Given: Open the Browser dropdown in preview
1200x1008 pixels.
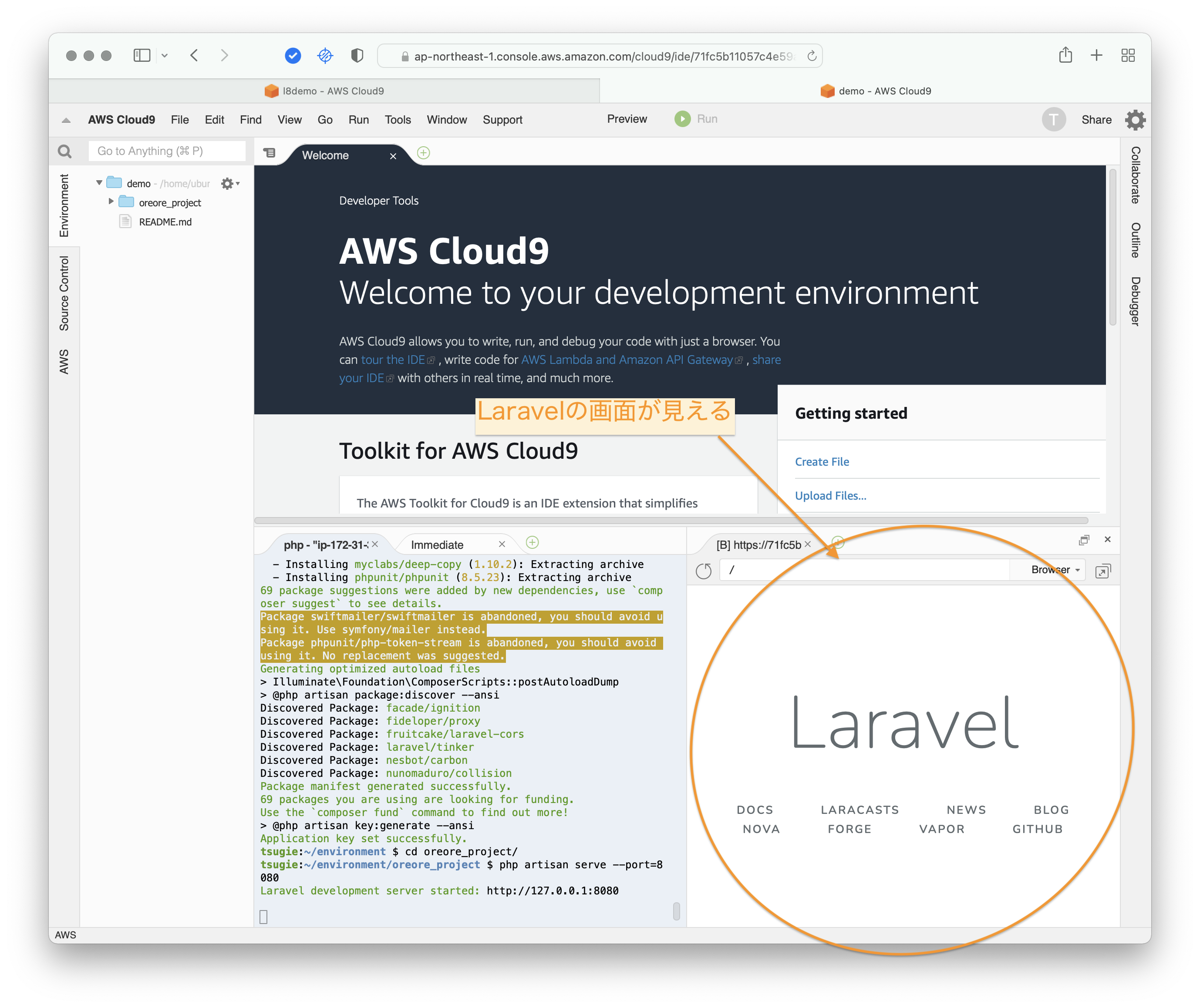Looking at the screenshot, I should [1055, 570].
